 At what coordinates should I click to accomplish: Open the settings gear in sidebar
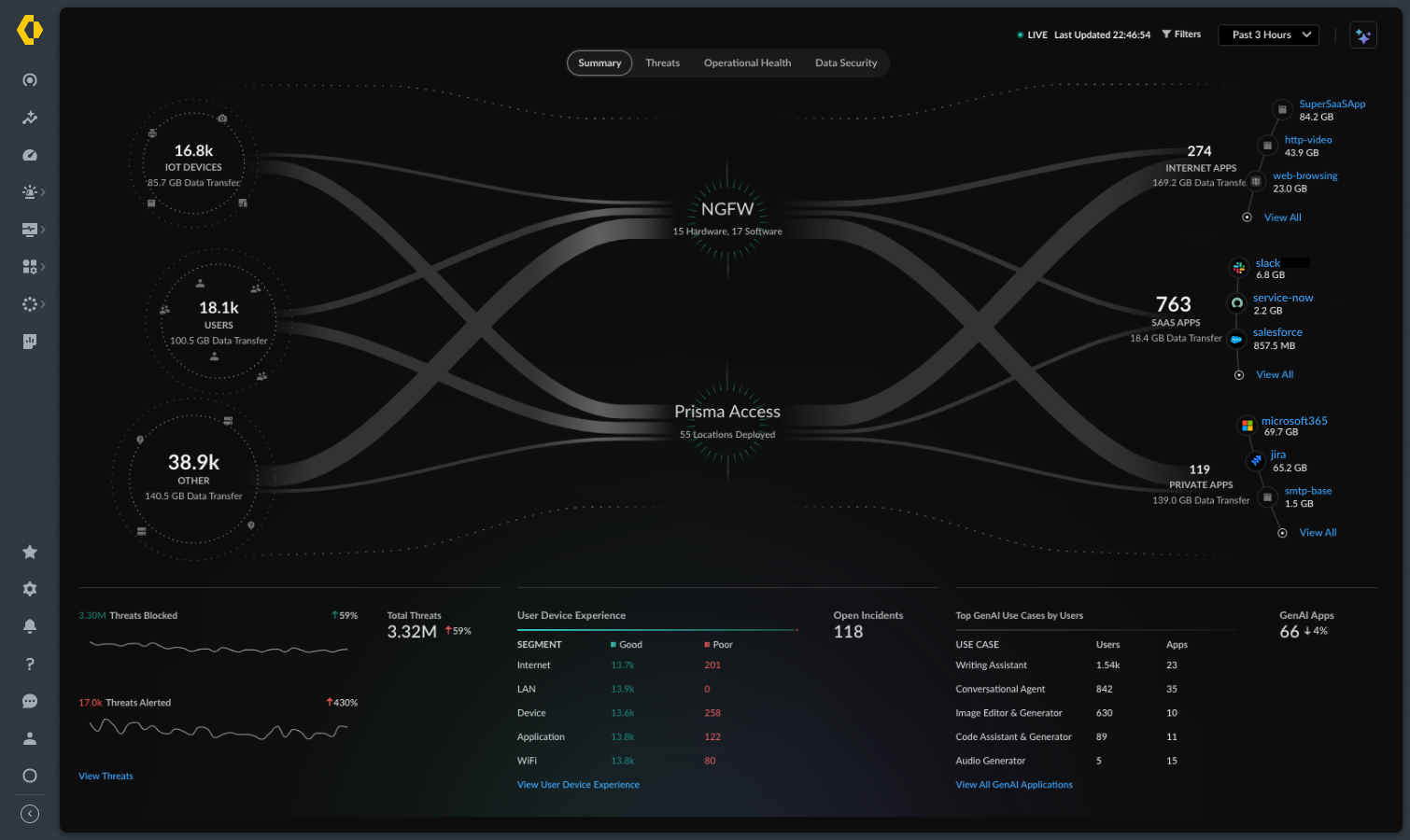point(30,589)
